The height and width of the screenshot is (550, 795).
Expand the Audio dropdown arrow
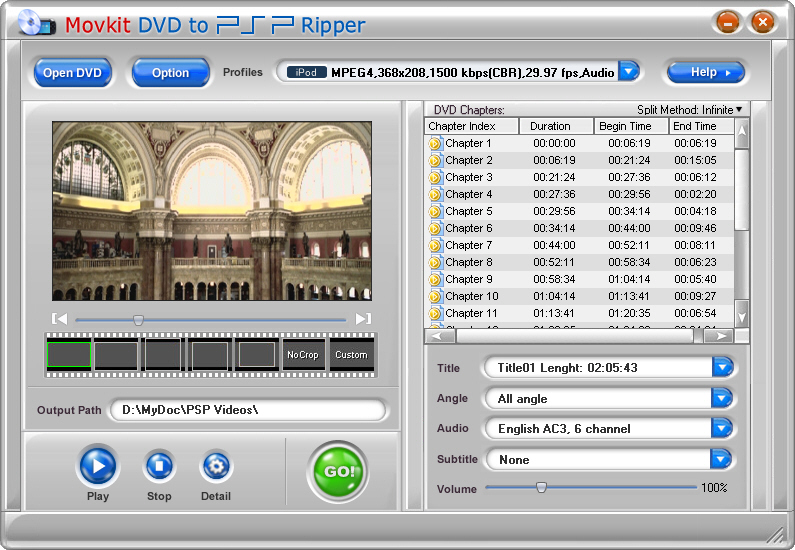pyautogui.click(x=722, y=428)
